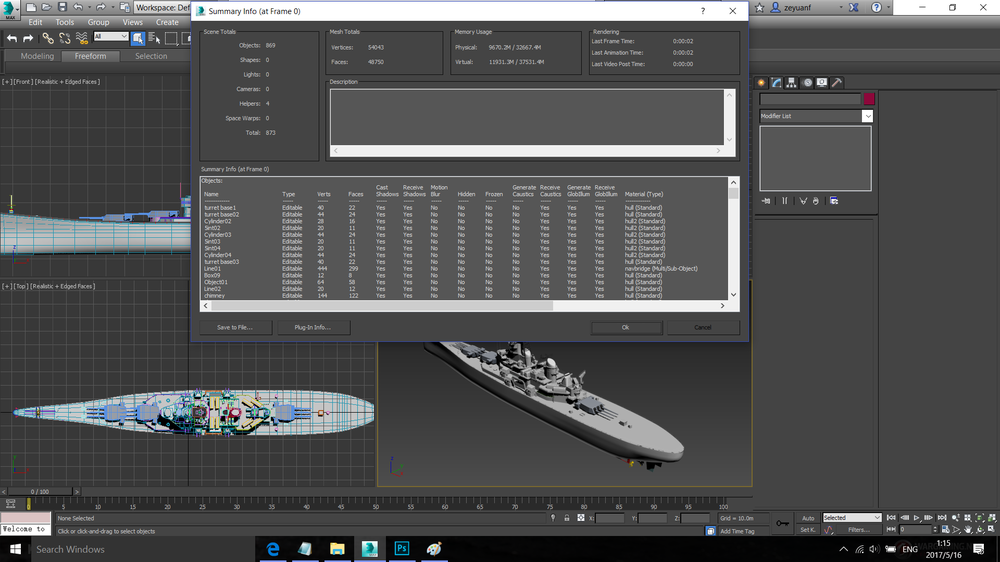Toggle Set Key mode button
This screenshot has width=1000, height=562.
808,530
